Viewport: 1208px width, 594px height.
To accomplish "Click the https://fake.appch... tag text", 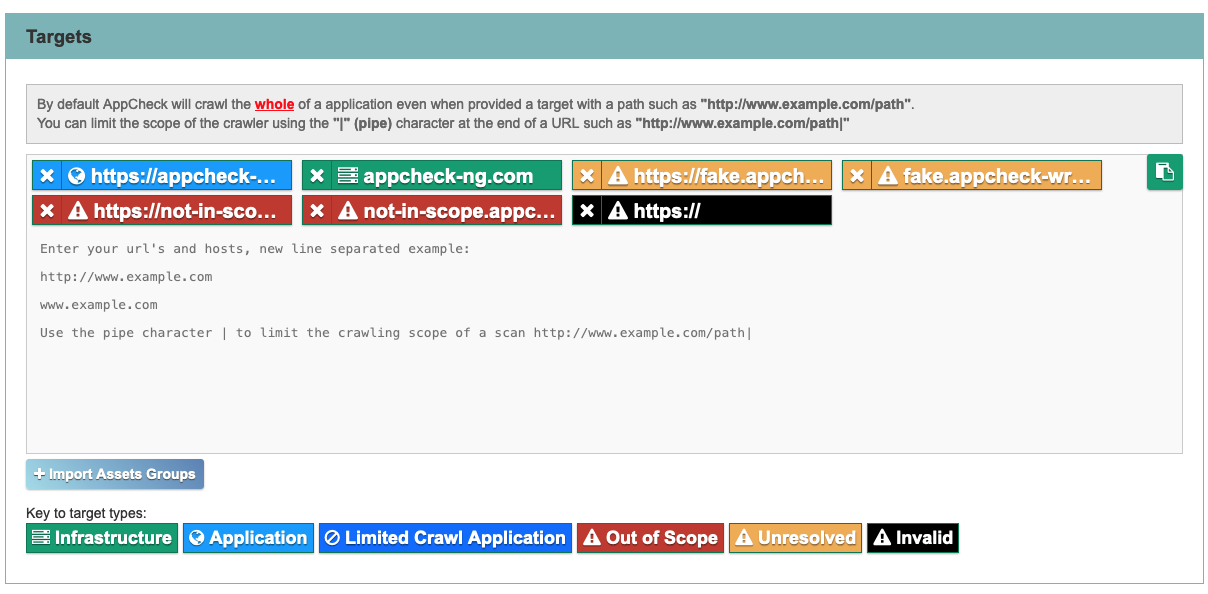I will [x=729, y=176].
